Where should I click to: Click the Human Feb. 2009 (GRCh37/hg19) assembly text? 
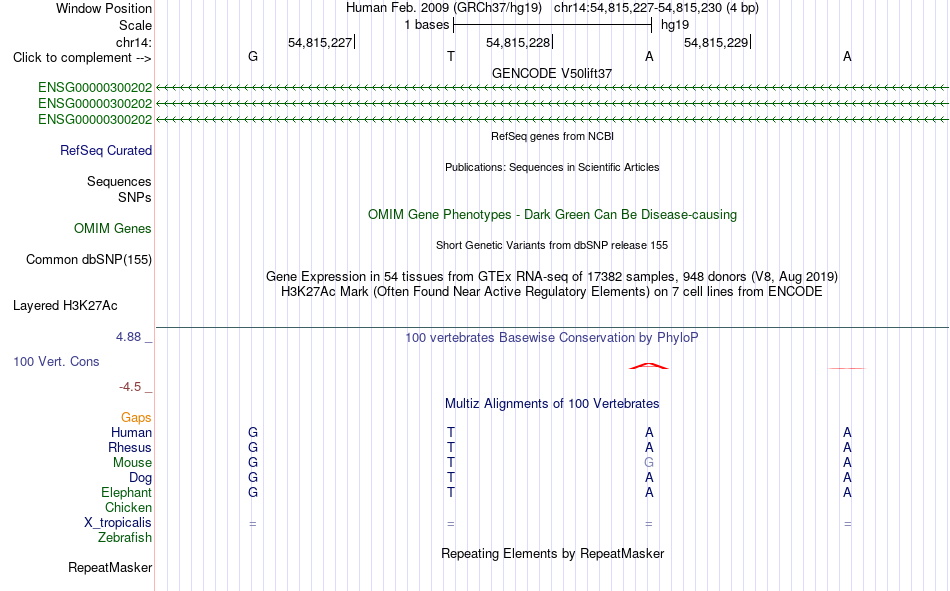(x=443, y=8)
